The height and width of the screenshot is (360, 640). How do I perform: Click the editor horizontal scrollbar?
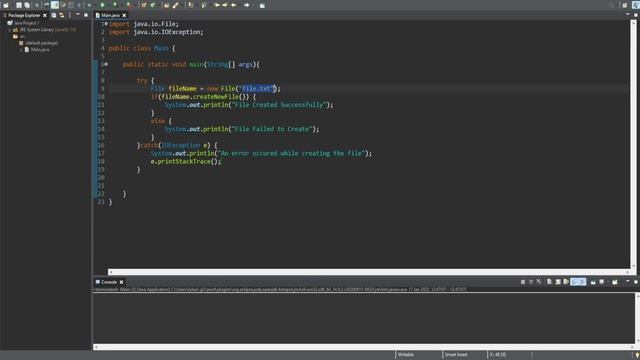coord(369,272)
